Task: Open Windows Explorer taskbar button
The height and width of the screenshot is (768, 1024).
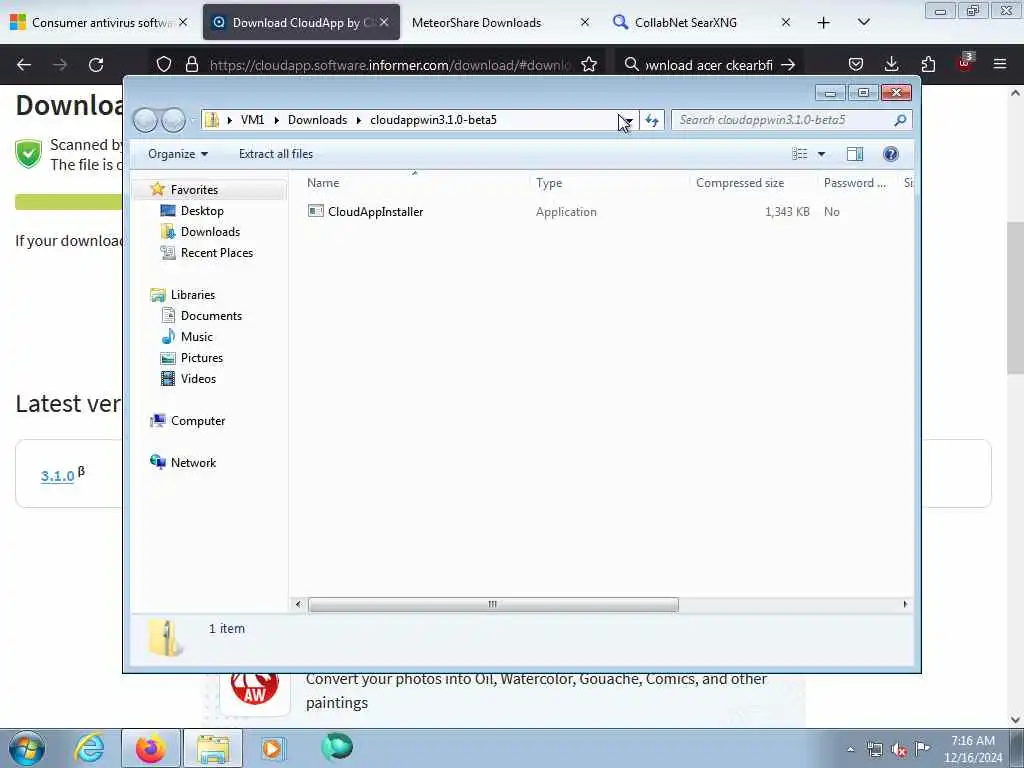Action: [x=213, y=748]
